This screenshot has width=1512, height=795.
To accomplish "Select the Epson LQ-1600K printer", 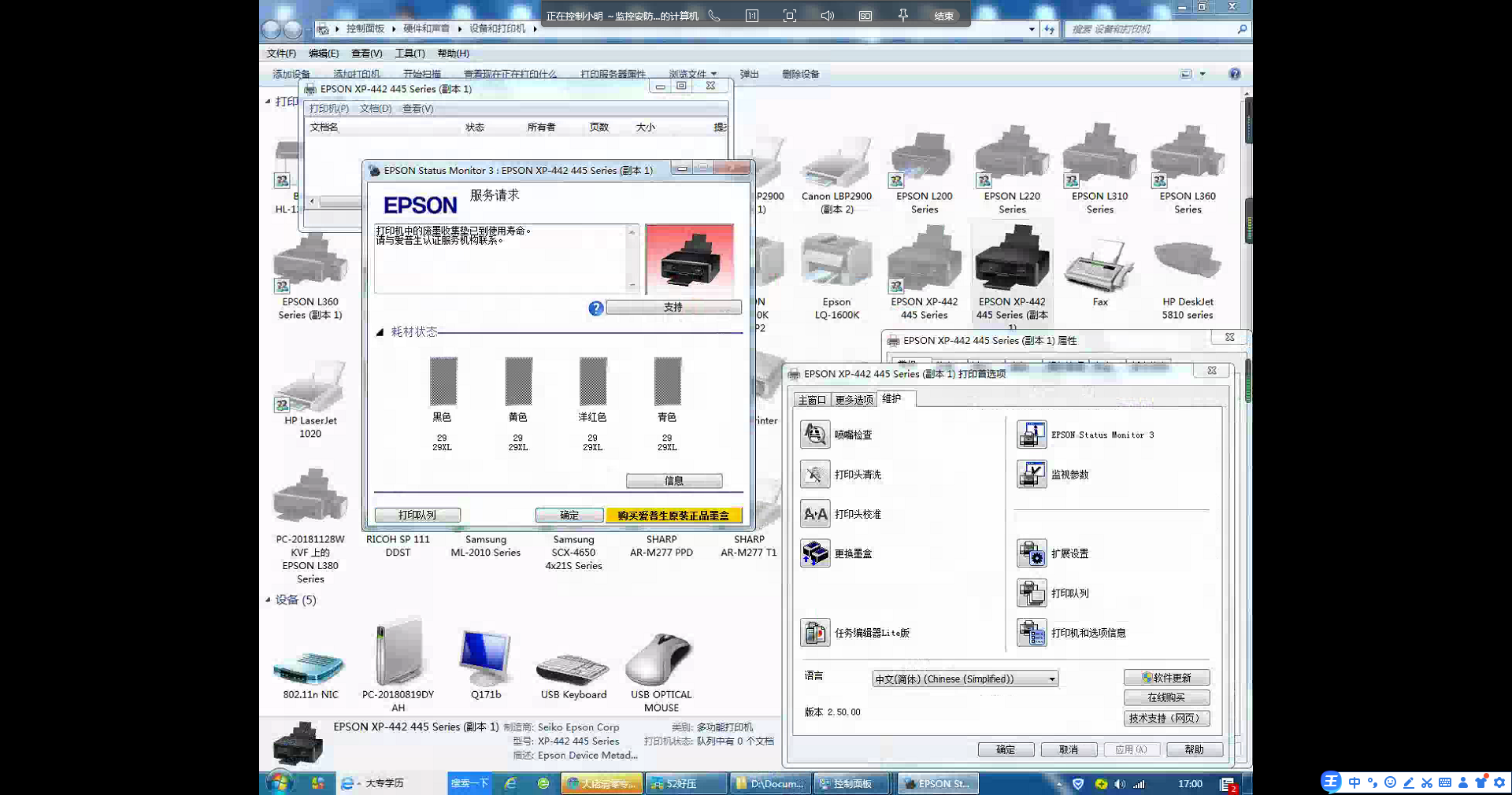I will coord(836,275).
